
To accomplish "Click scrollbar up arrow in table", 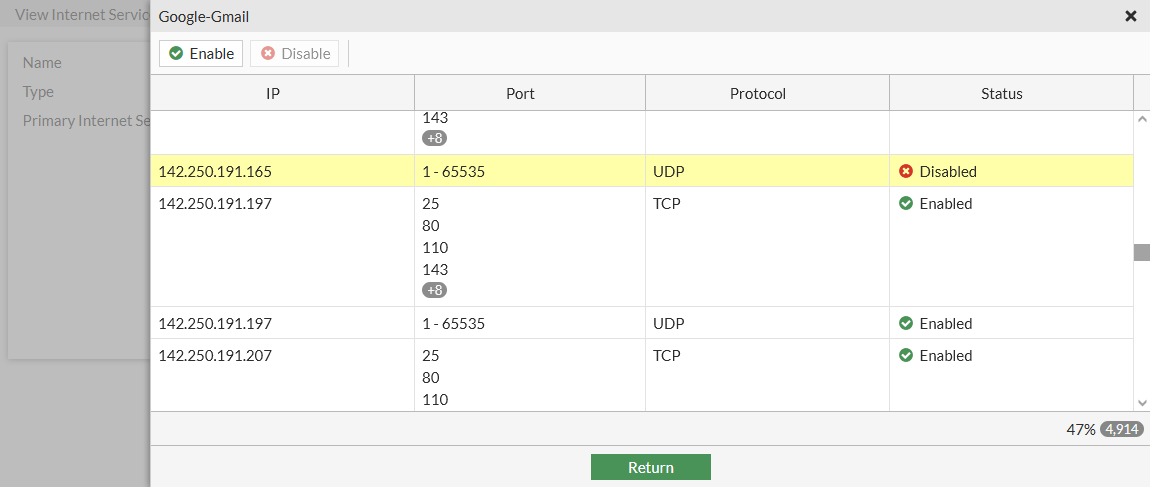I will [1142, 120].
